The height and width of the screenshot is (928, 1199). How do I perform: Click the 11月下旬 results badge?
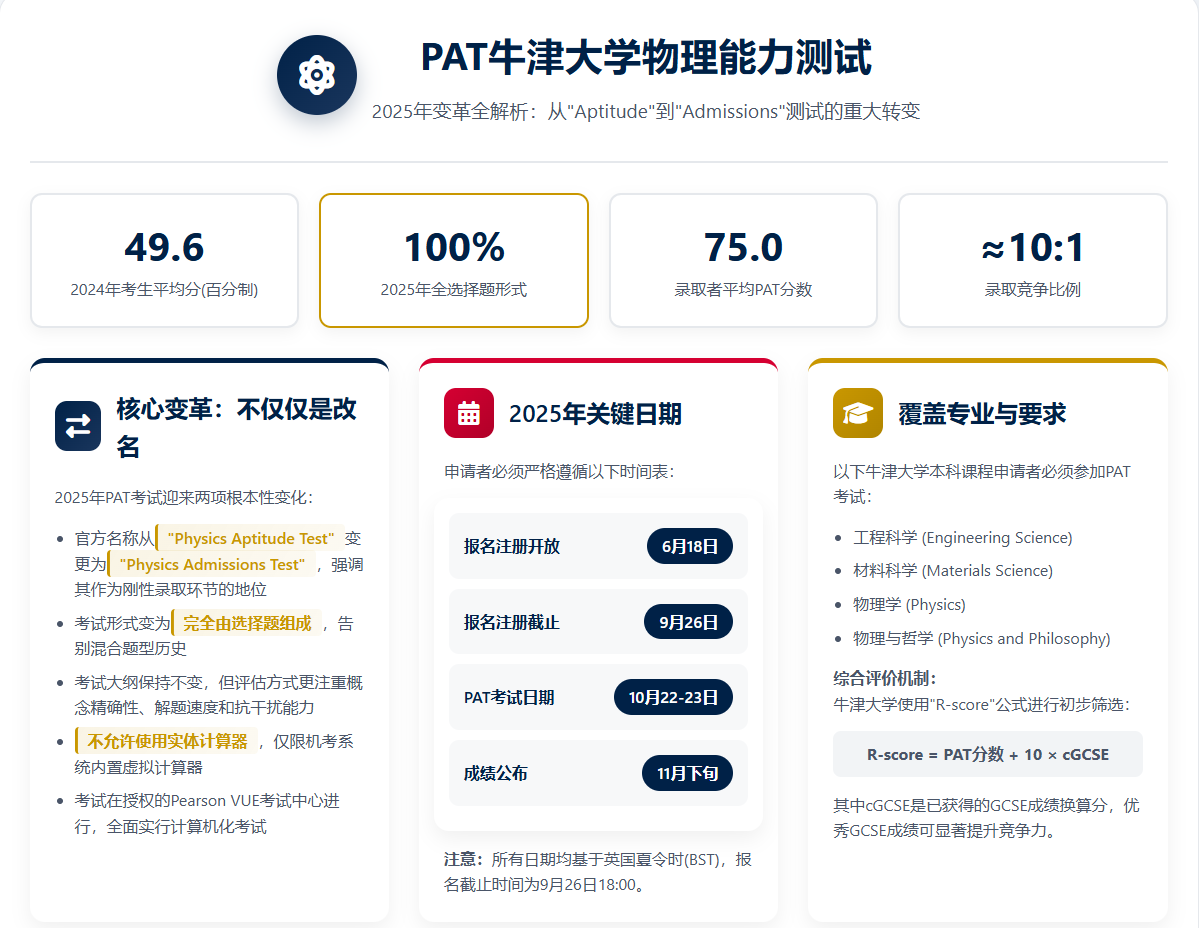[687, 773]
